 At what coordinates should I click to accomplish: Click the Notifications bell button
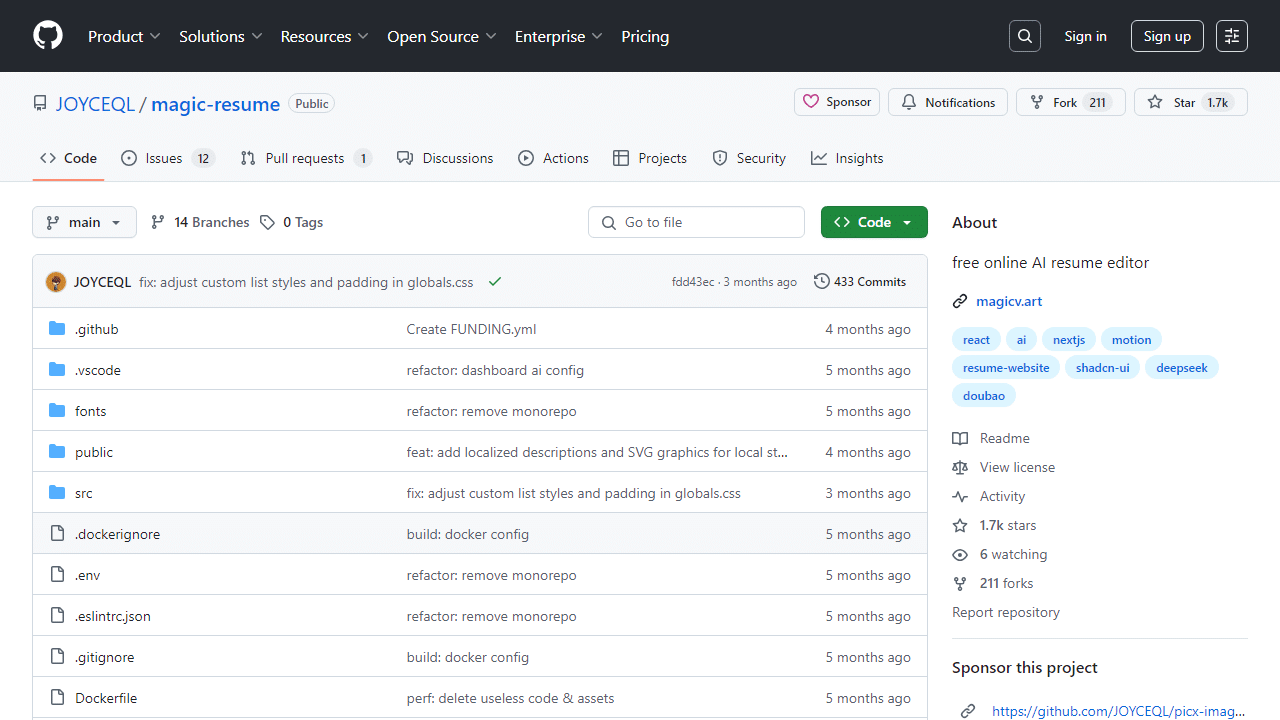click(948, 102)
